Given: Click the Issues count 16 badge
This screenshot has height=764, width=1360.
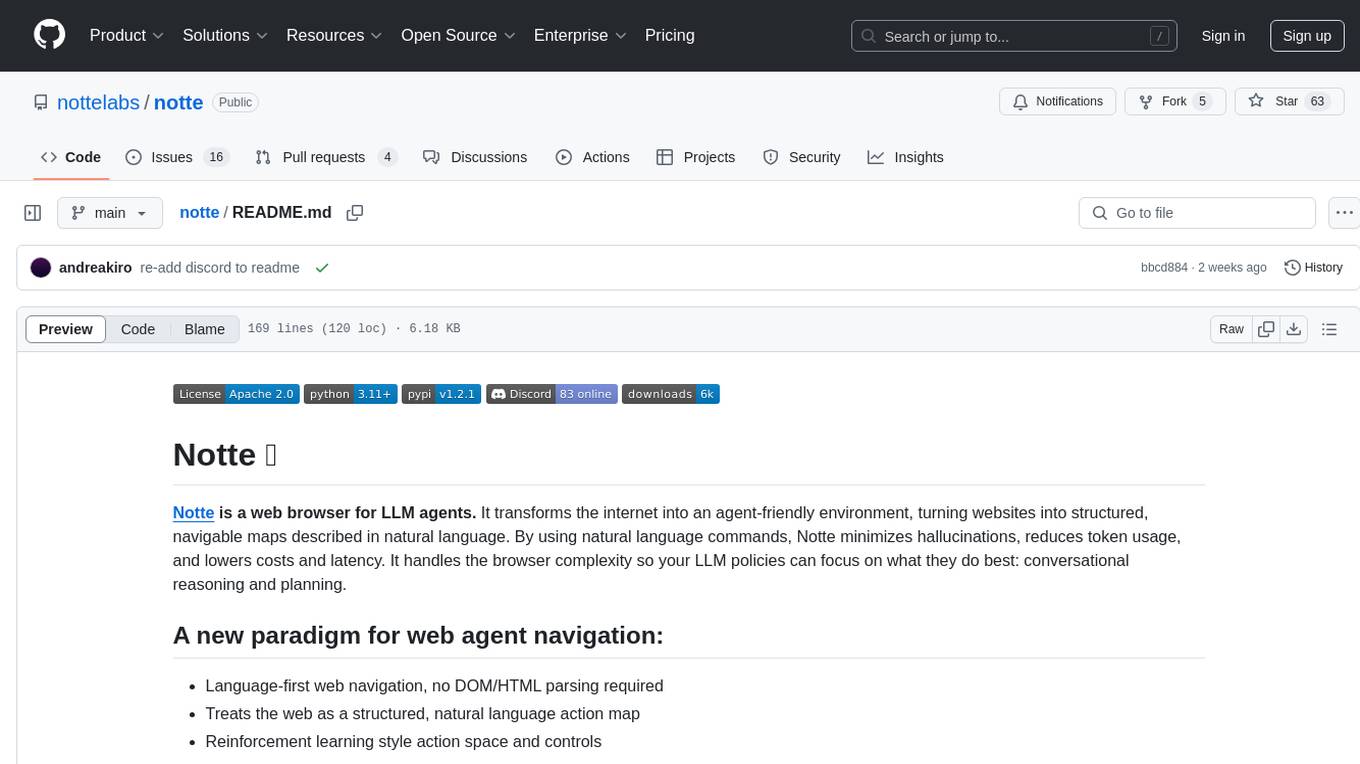Looking at the screenshot, I should (x=216, y=157).
